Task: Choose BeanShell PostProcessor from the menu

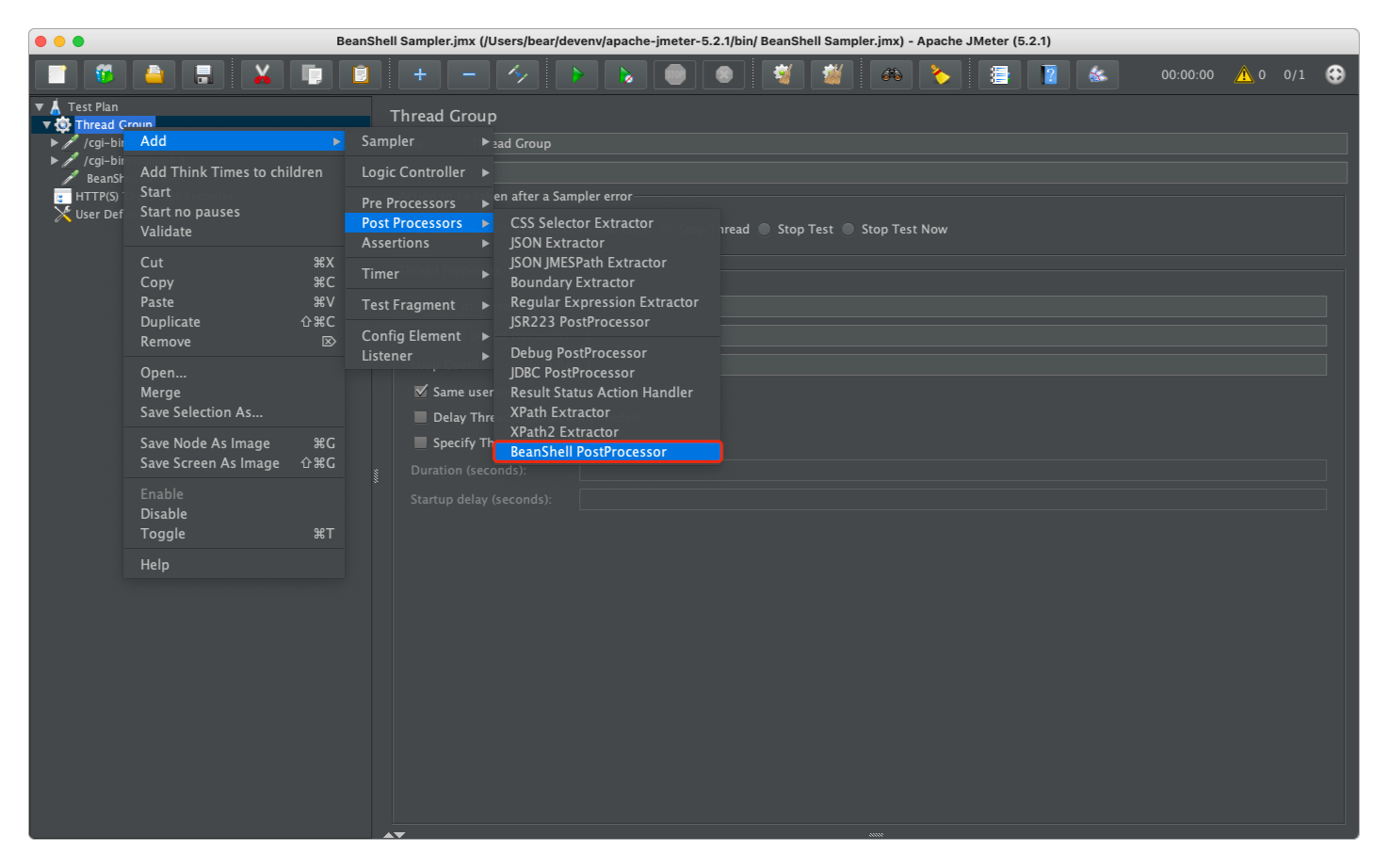Action: 607,452
